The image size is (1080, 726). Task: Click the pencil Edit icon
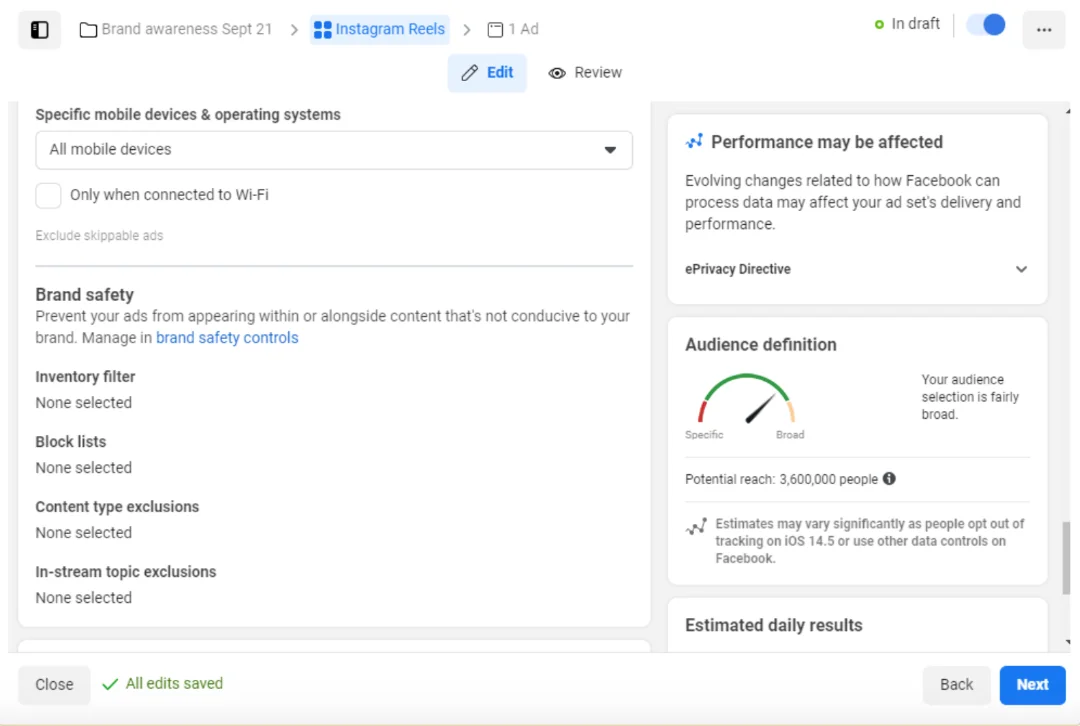point(470,73)
